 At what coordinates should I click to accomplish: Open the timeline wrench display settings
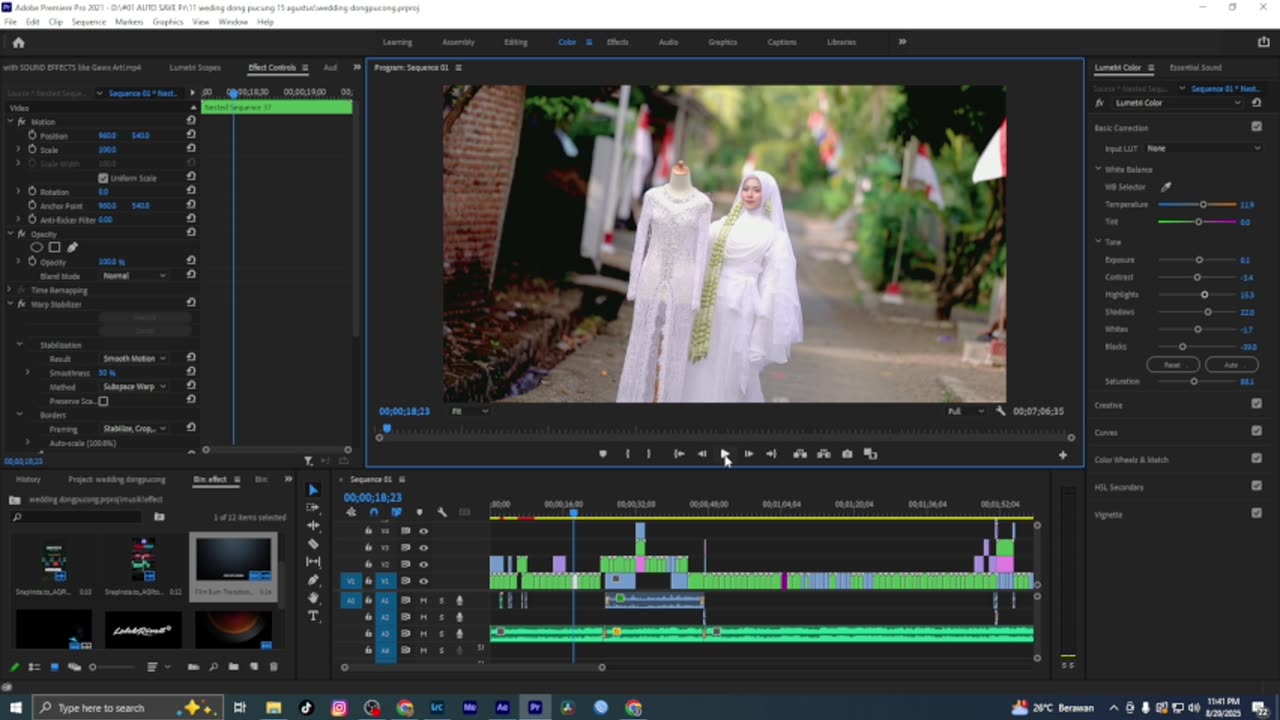442,512
